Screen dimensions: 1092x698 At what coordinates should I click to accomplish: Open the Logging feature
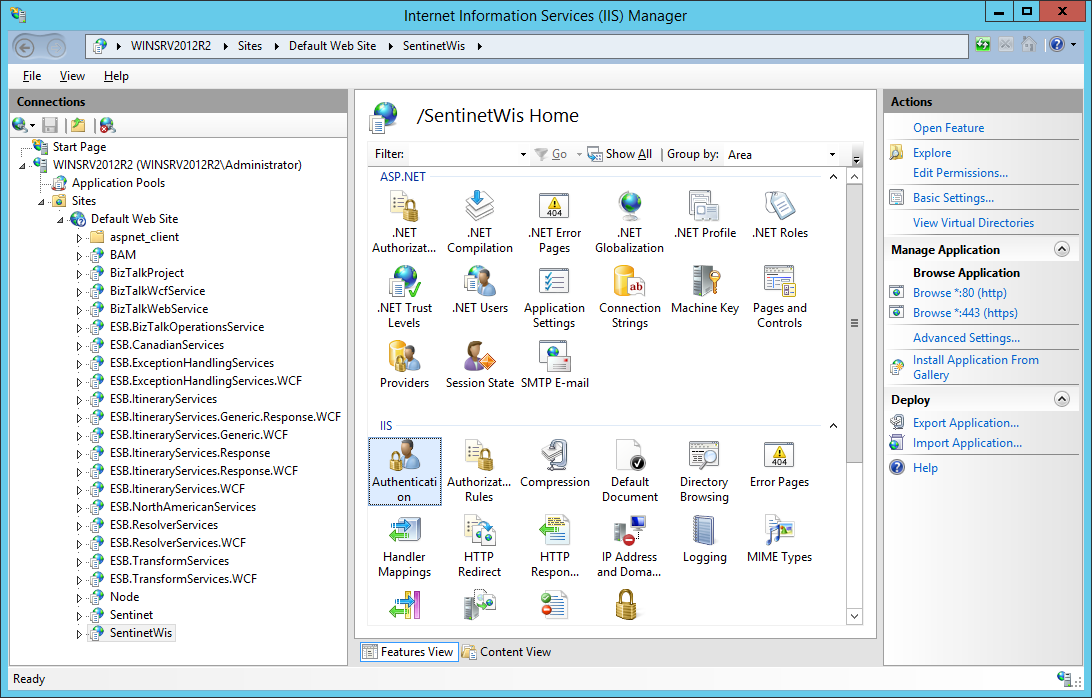pyautogui.click(x=705, y=539)
